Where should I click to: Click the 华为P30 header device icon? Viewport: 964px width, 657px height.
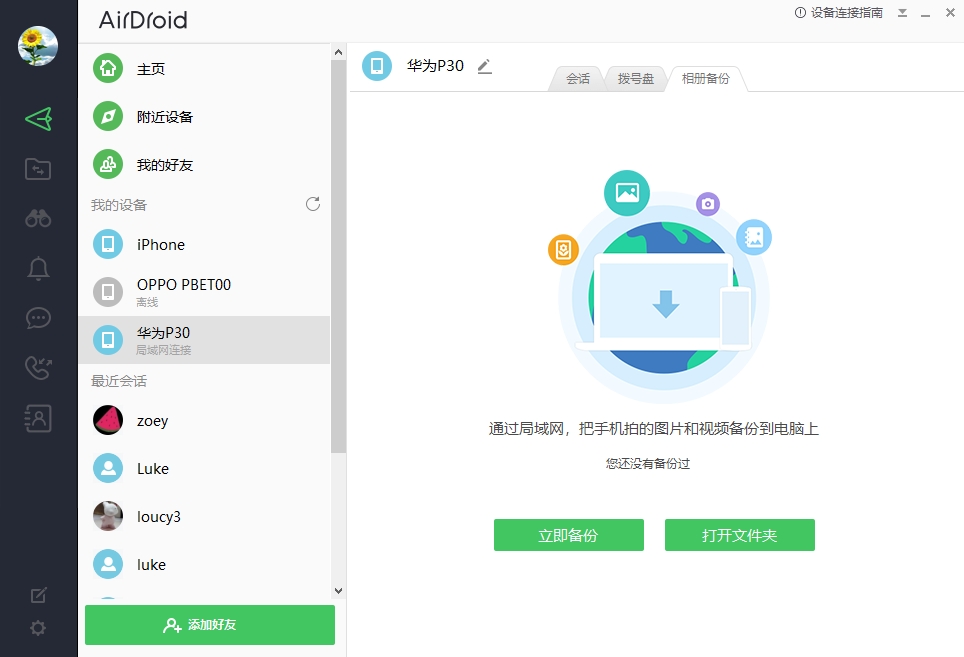(x=377, y=66)
